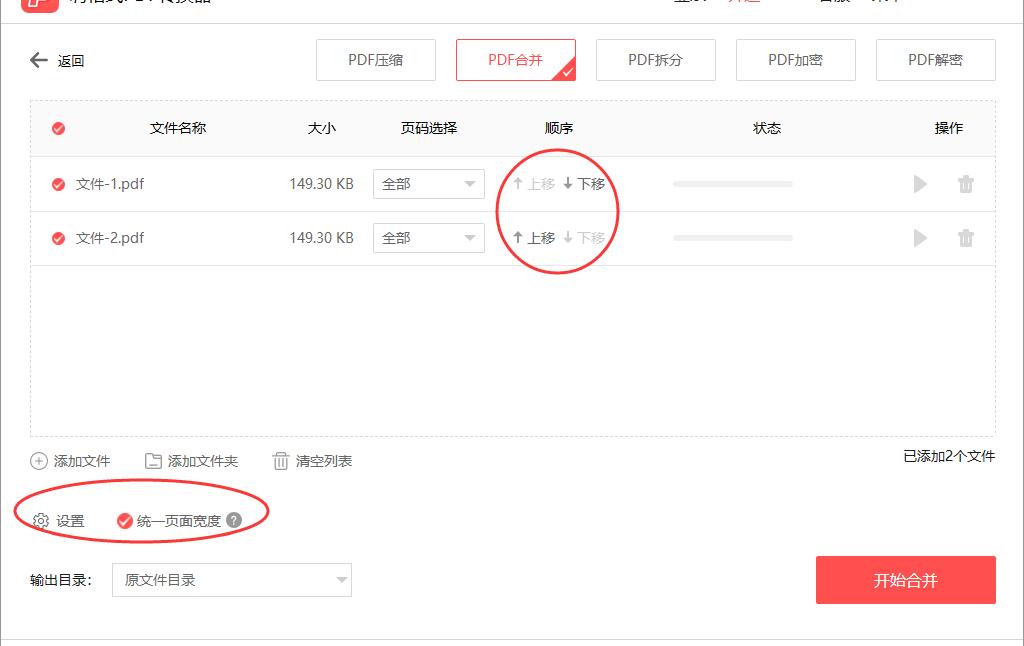Viewport: 1024px width, 646px height.
Task: Click the 添加文件 plus icon
Action: [x=39, y=461]
